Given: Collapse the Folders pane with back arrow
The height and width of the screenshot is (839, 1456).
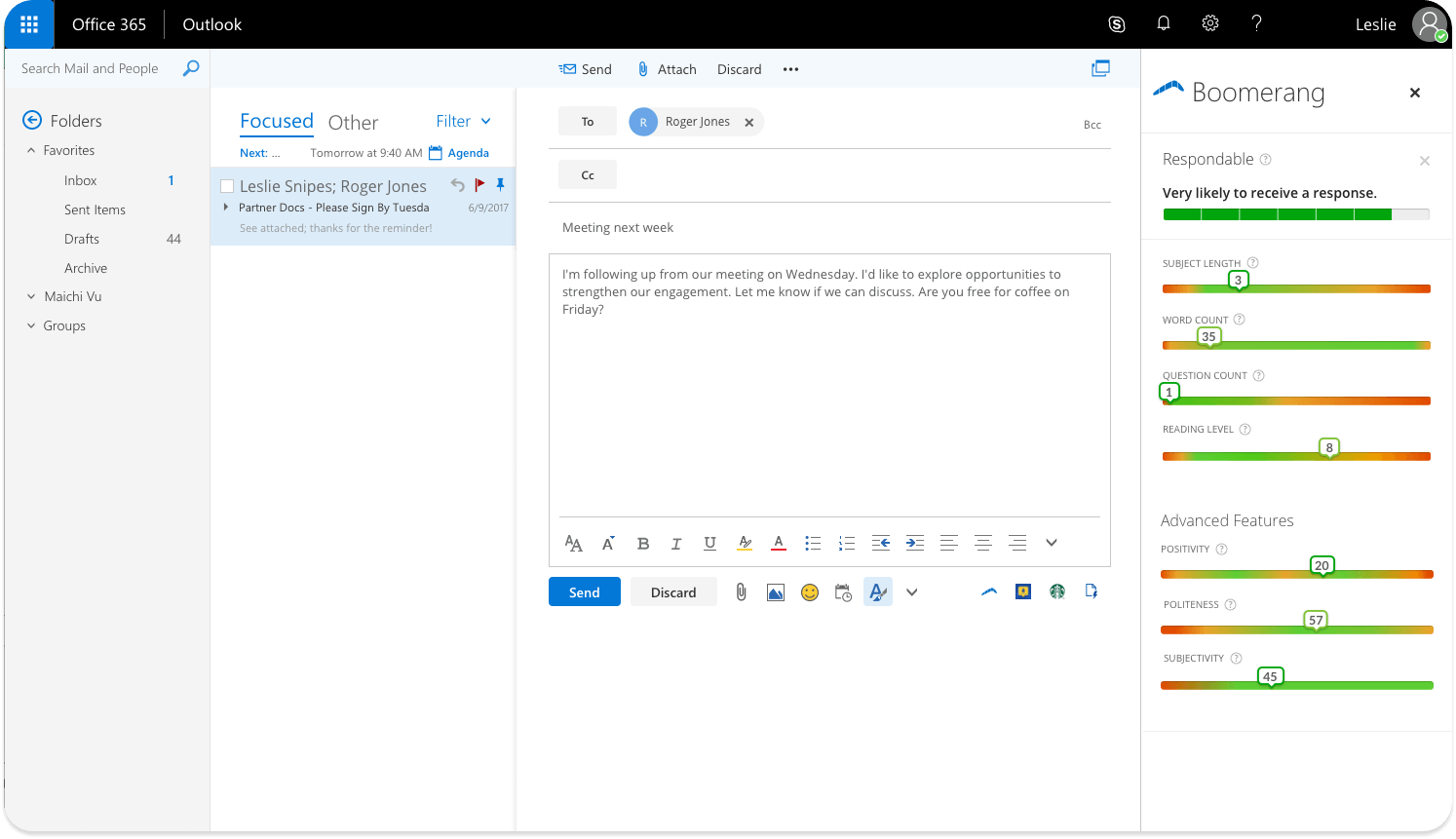Looking at the screenshot, I should point(32,120).
